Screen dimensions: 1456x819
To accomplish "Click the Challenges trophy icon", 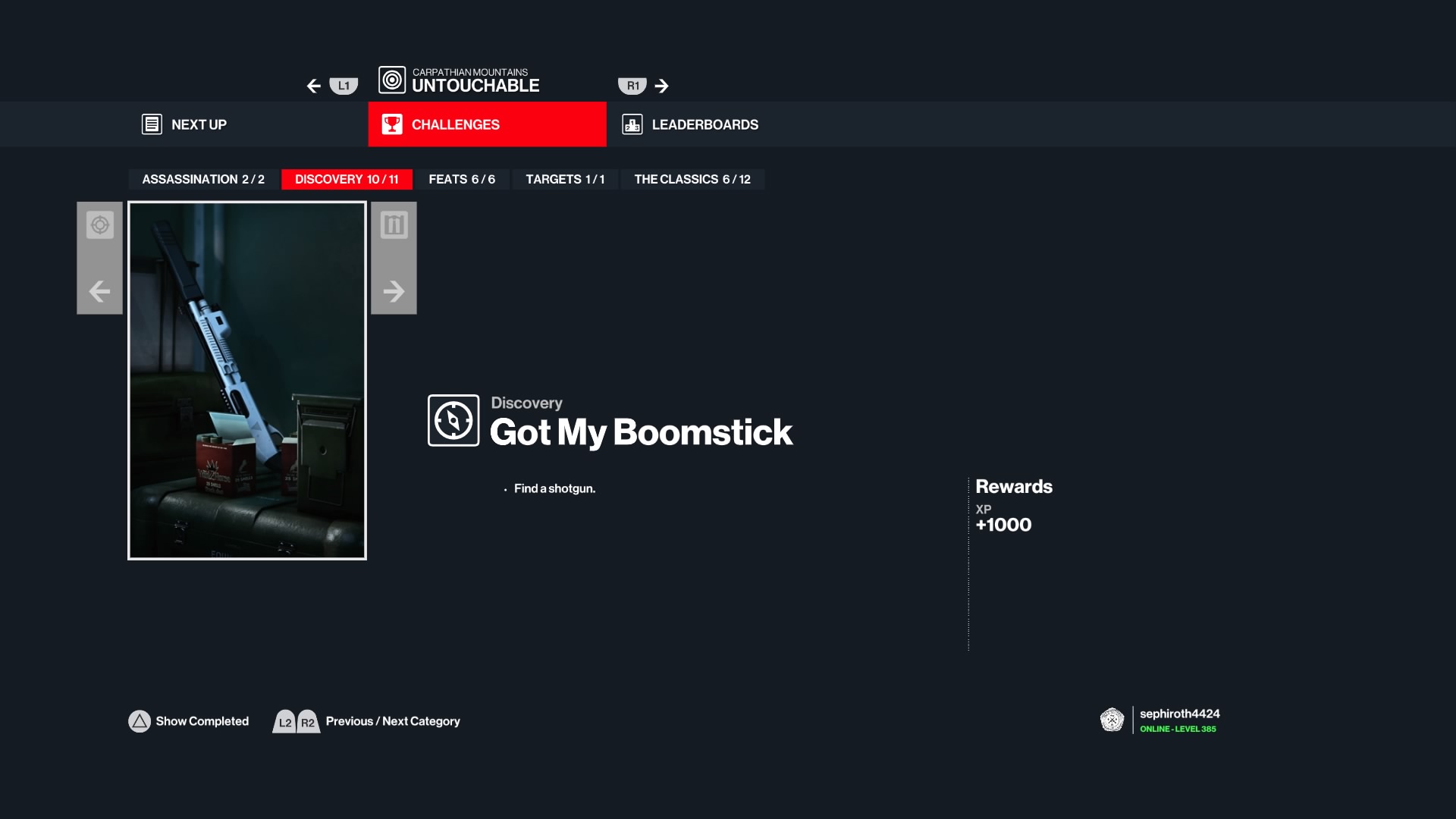I will tap(392, 124).
